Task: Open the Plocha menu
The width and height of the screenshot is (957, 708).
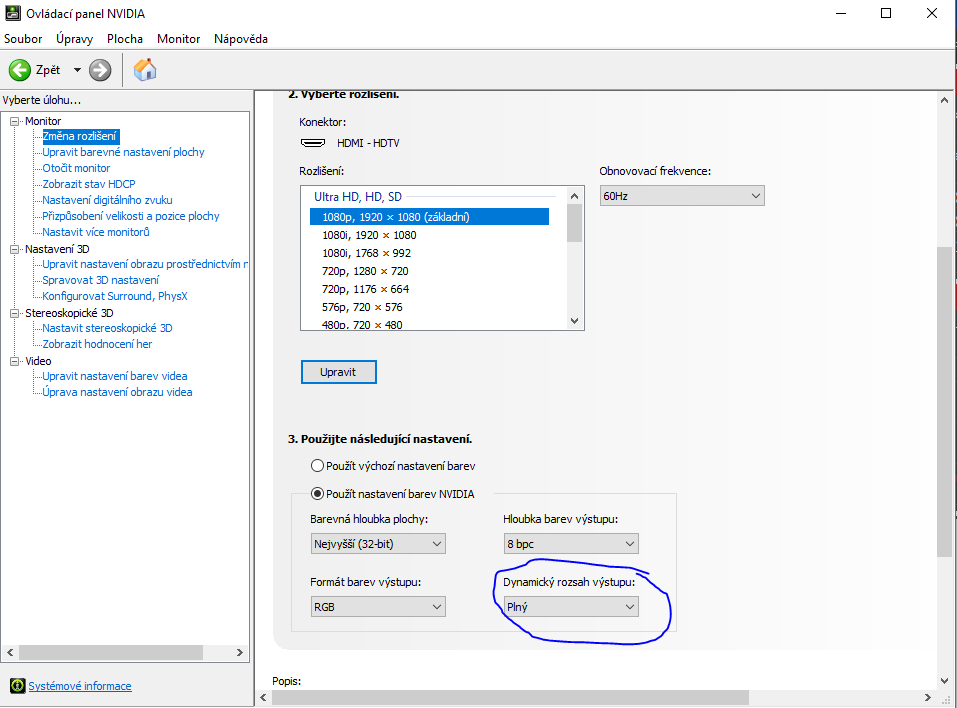Action: click(x=125, y=38)
